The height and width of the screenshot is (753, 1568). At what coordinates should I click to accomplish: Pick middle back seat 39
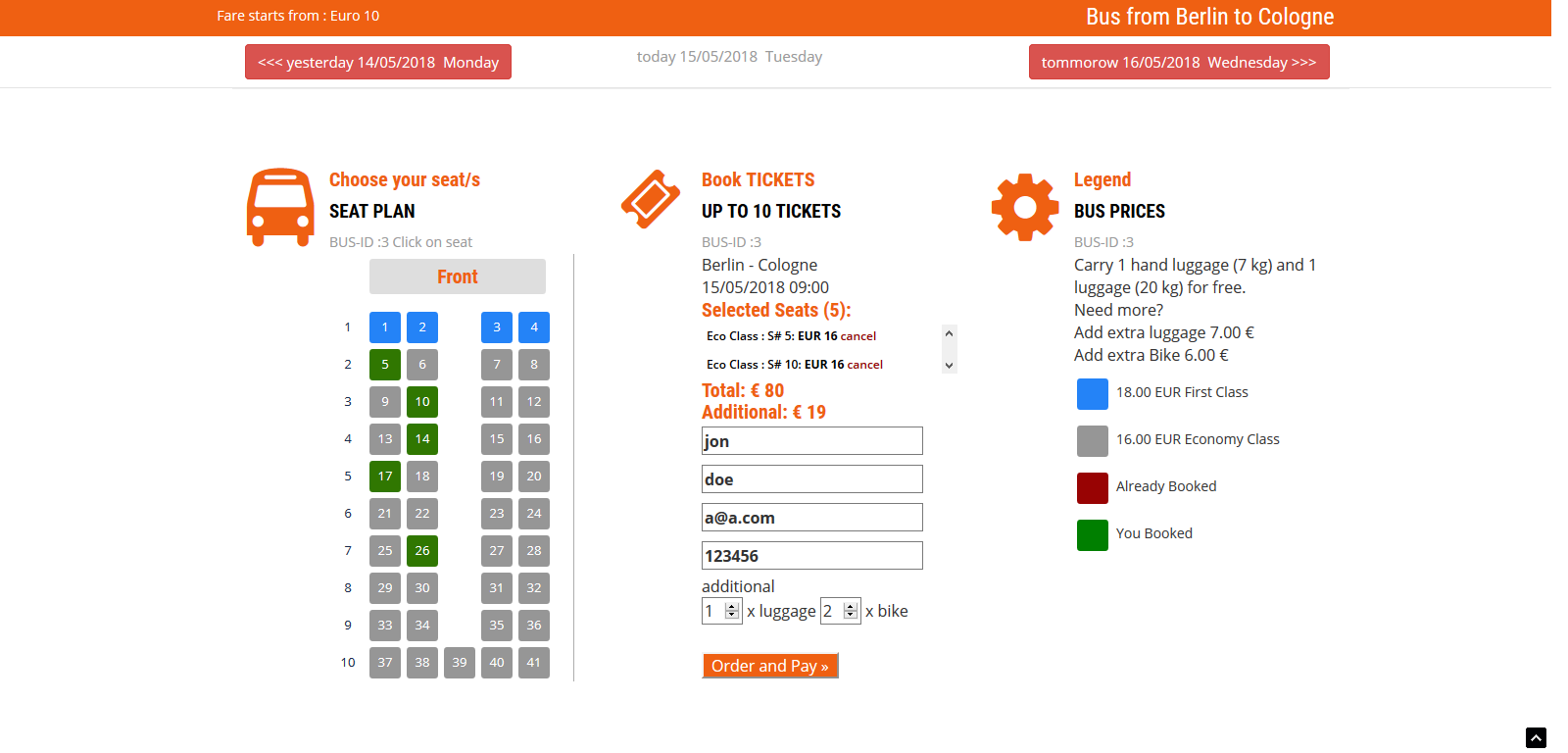[x=460, y=663]
